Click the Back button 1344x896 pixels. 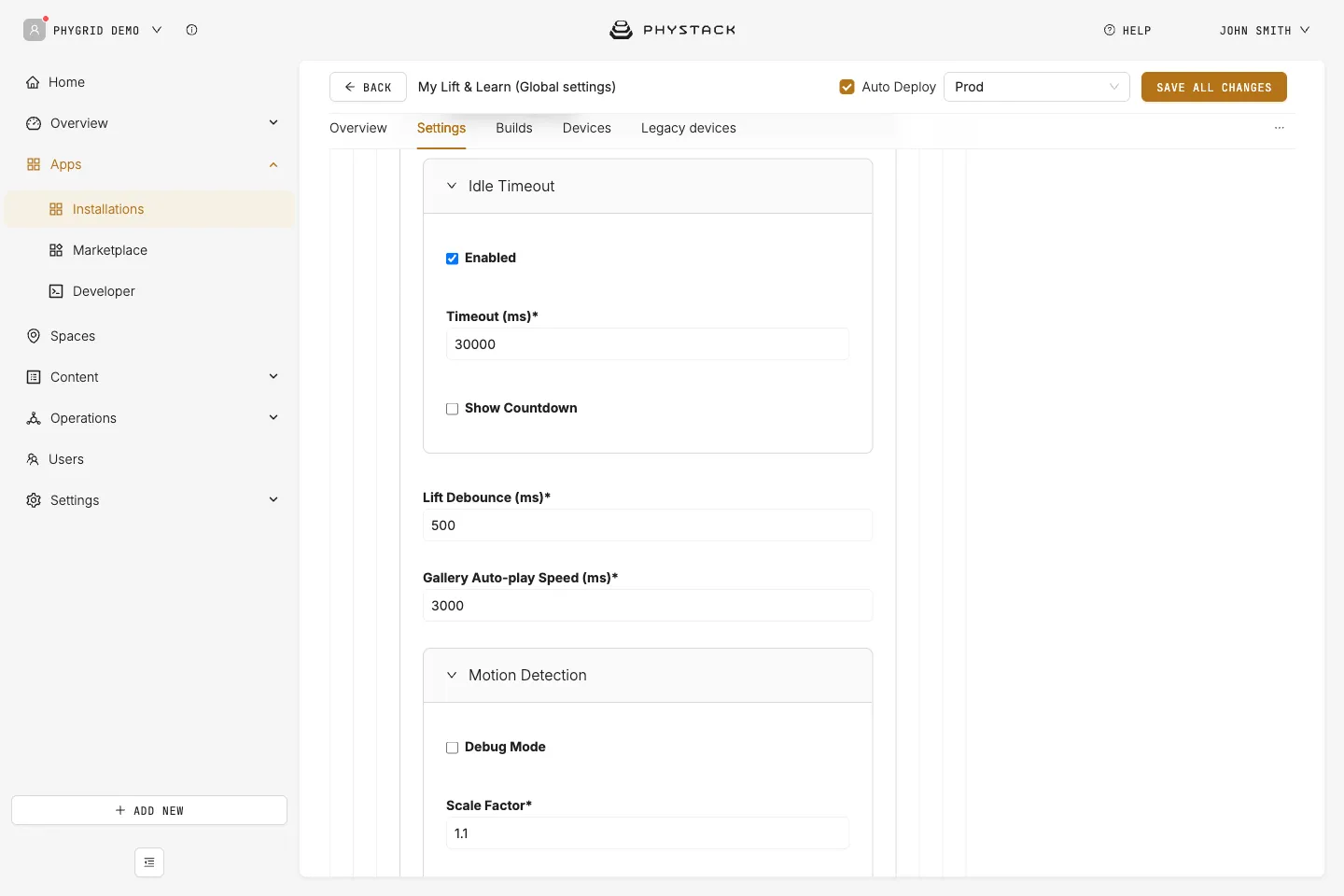[368, 87]
